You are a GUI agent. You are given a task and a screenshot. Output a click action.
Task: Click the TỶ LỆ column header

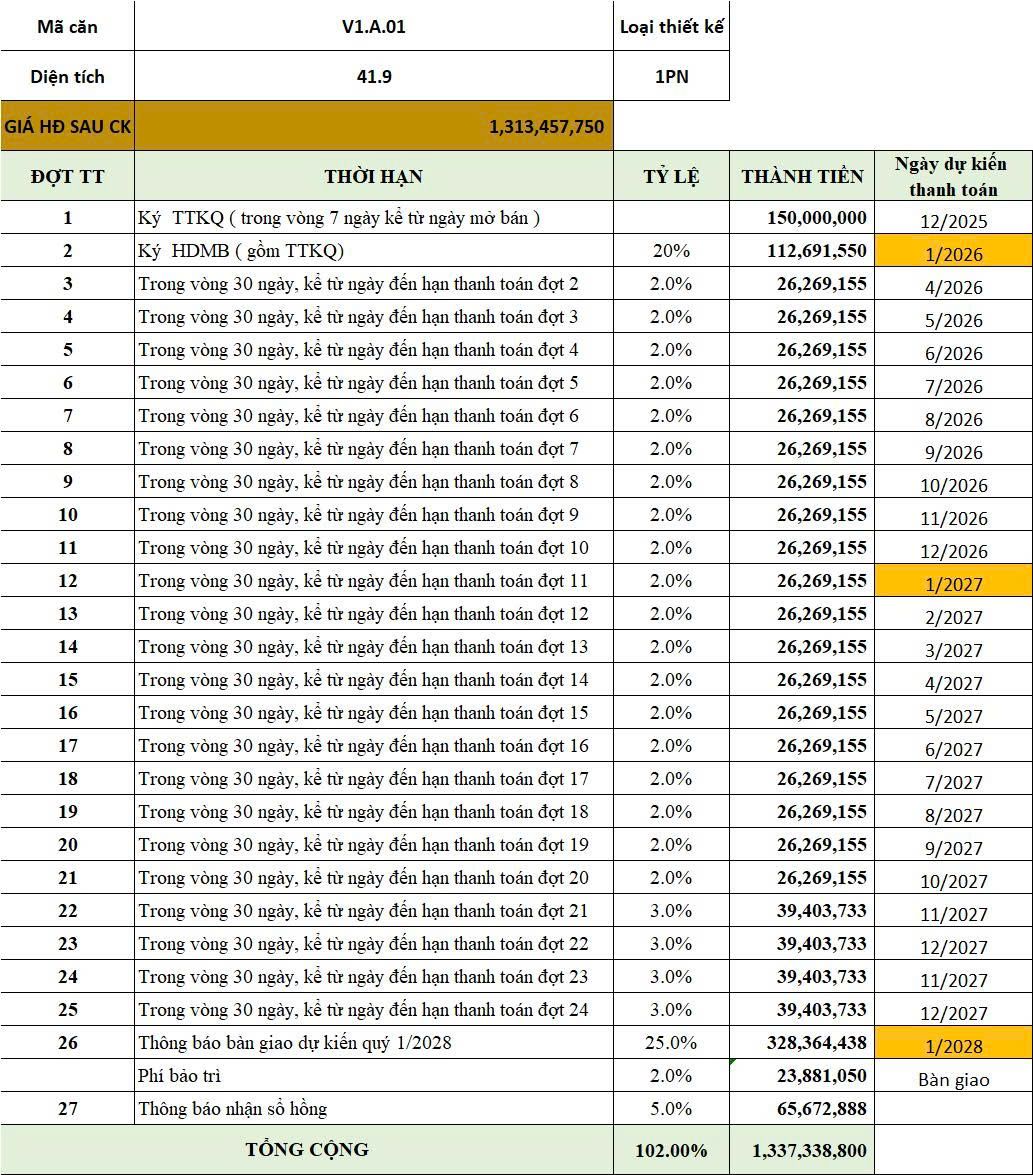coord(671,177)
